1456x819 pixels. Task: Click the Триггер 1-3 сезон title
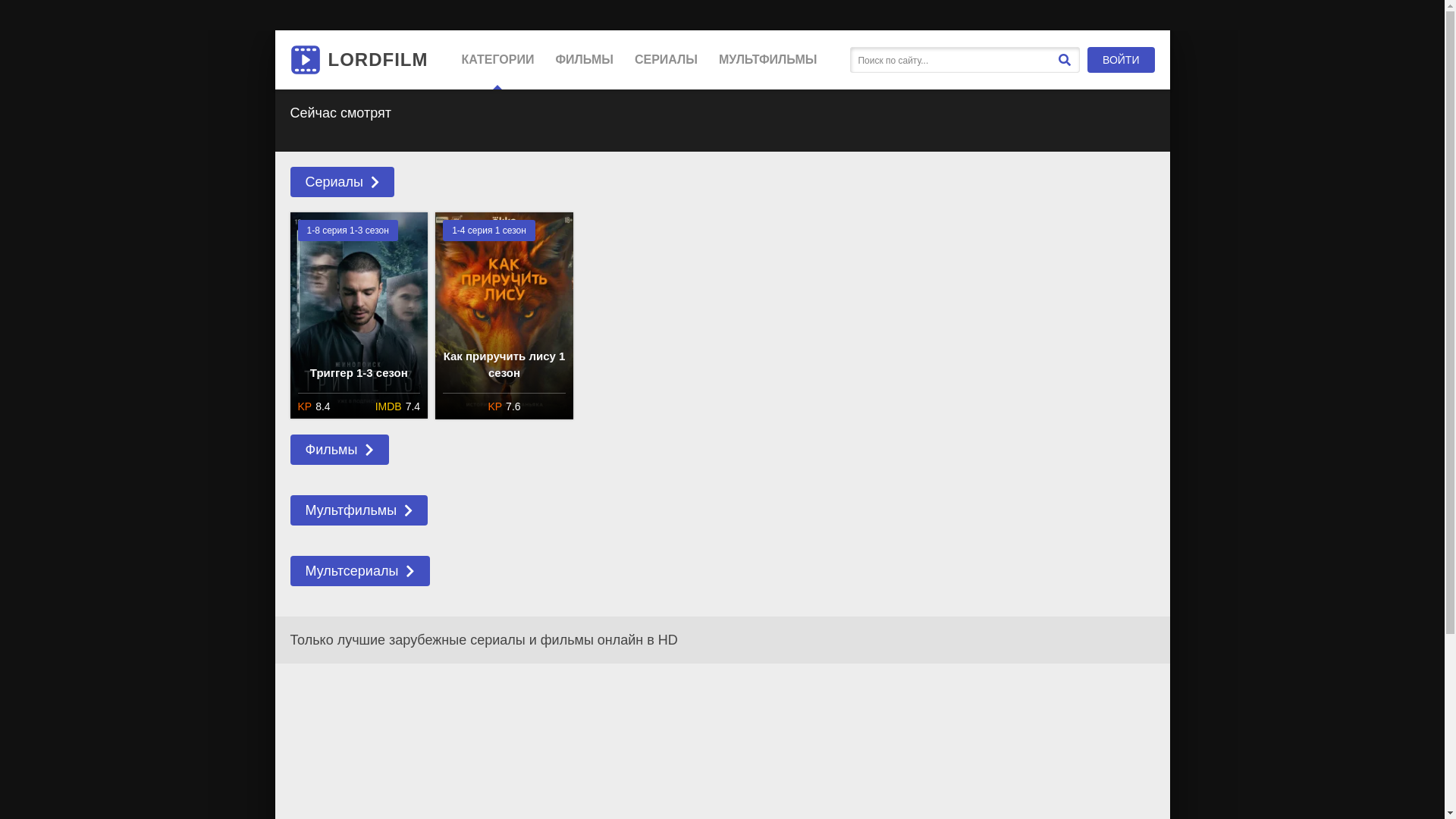tap(359, 373)
